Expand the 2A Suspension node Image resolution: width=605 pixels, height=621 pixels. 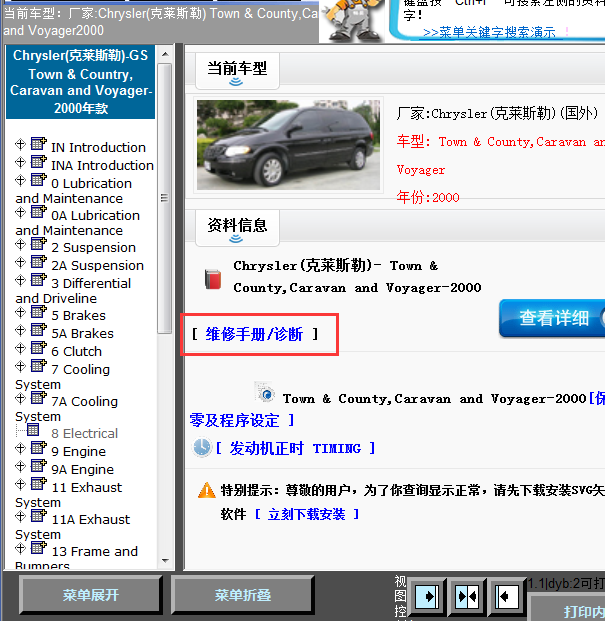pos(20,262)
